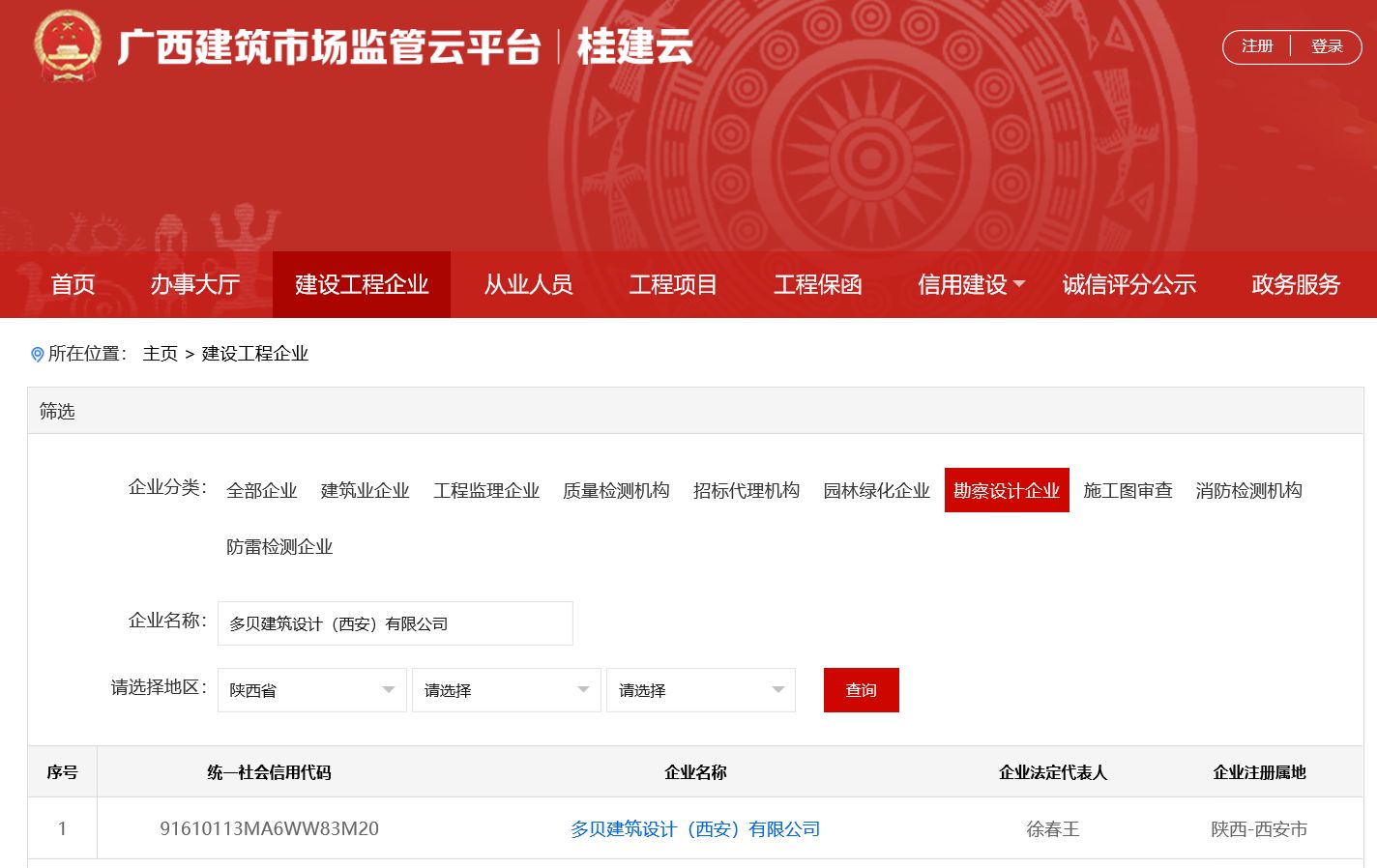Filter by 施工图审查 category
Image resolution: width=1377 pixels, height=868 pixels.
pos(1128,490)
